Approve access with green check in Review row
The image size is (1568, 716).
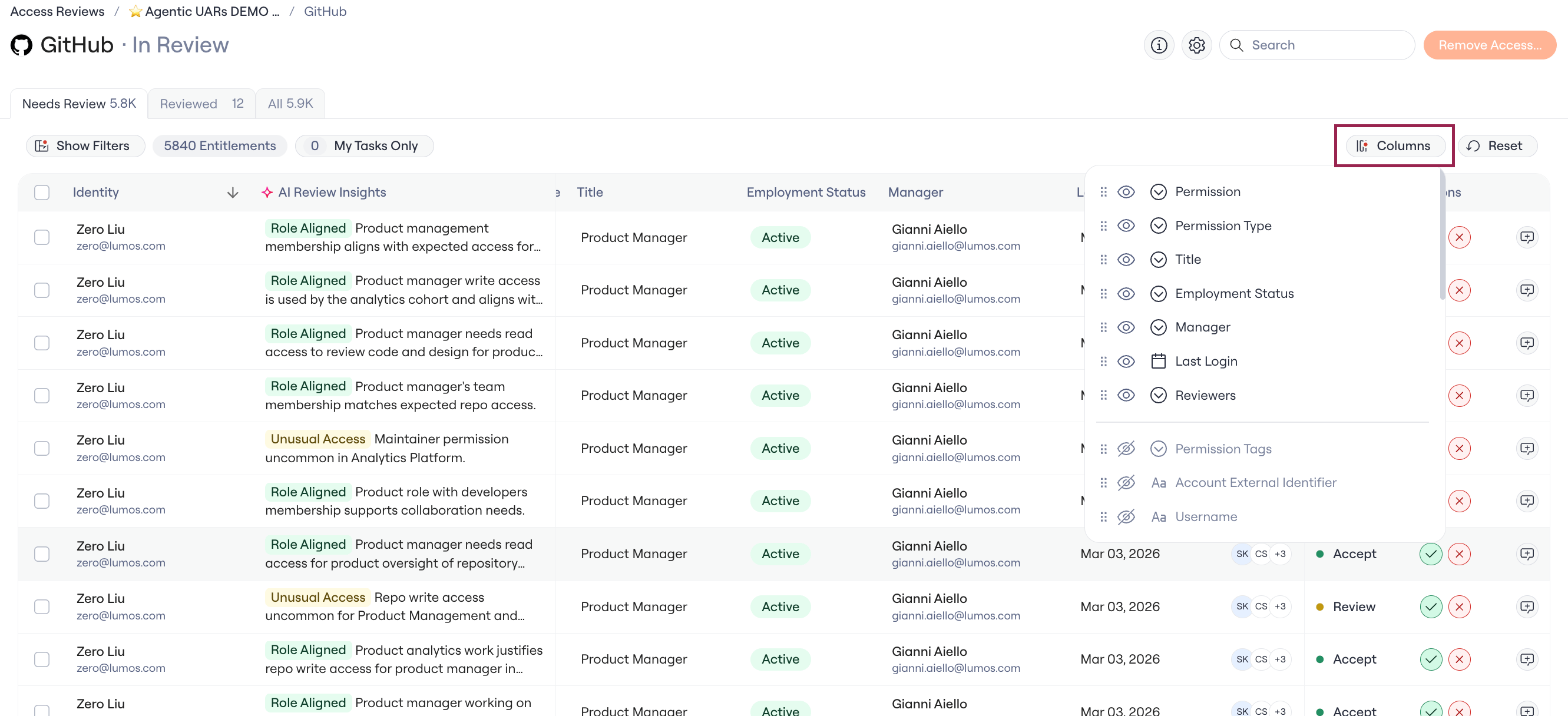(x=1430, y=606)
